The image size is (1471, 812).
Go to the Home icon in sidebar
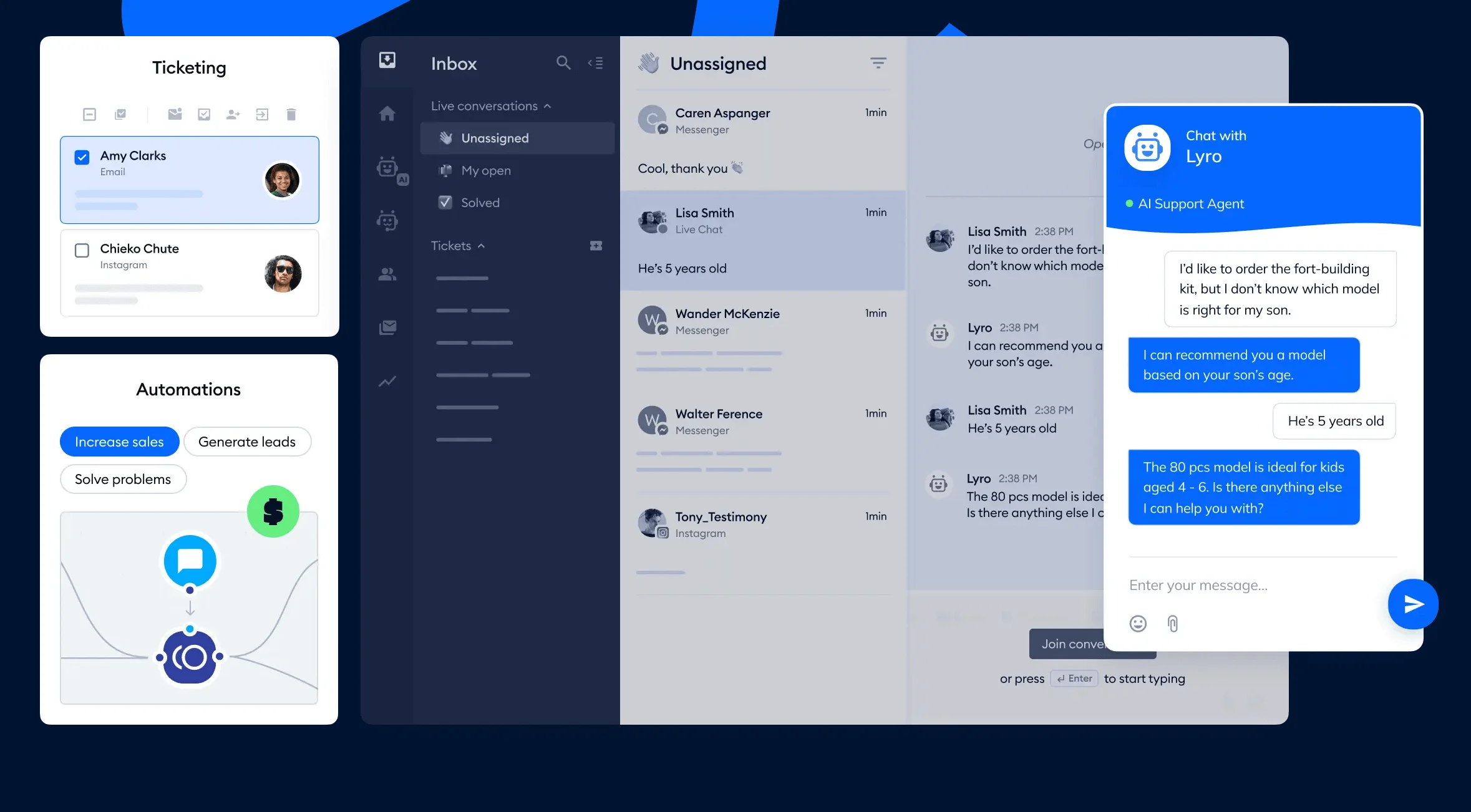[387, 114]
